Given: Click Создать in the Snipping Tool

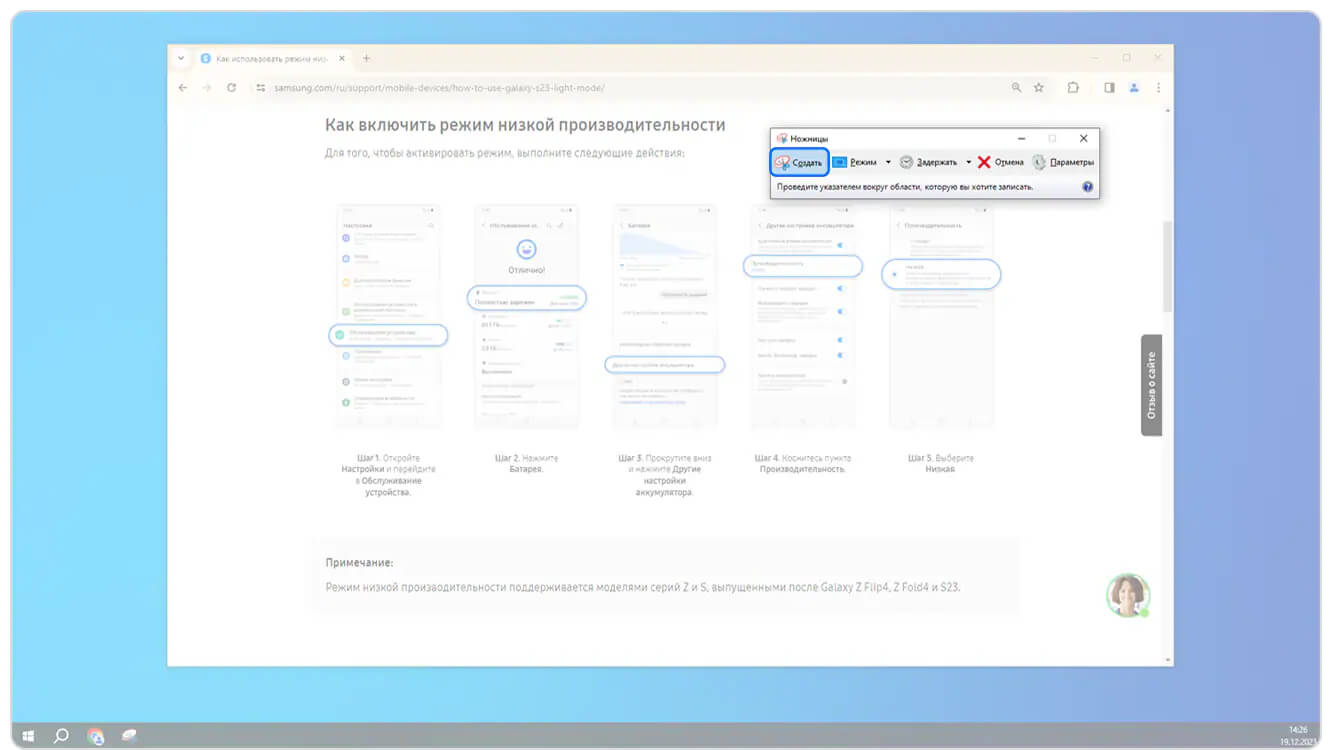Looking at the screenshot, I should (x=799, y=162).
